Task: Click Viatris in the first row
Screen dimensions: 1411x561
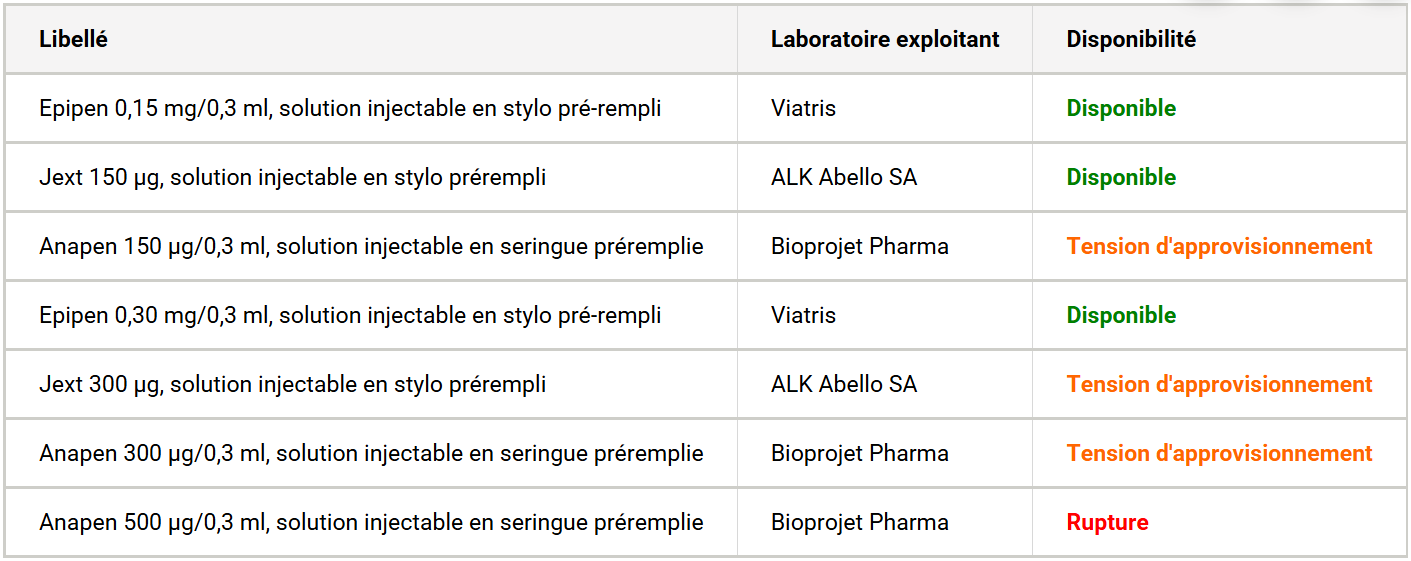Action: [x=803, y=108]
